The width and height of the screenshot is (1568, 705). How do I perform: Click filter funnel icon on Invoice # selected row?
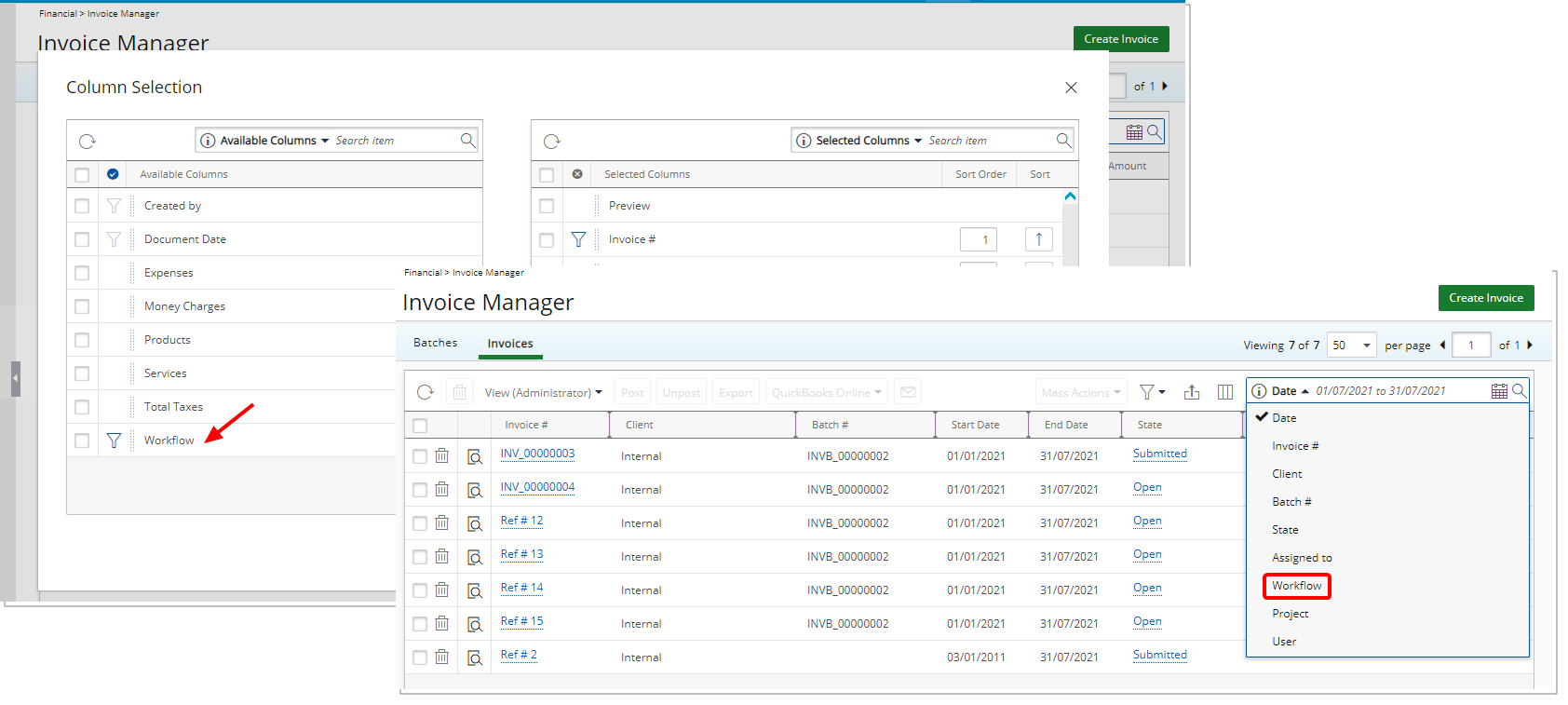coord(578,239)
